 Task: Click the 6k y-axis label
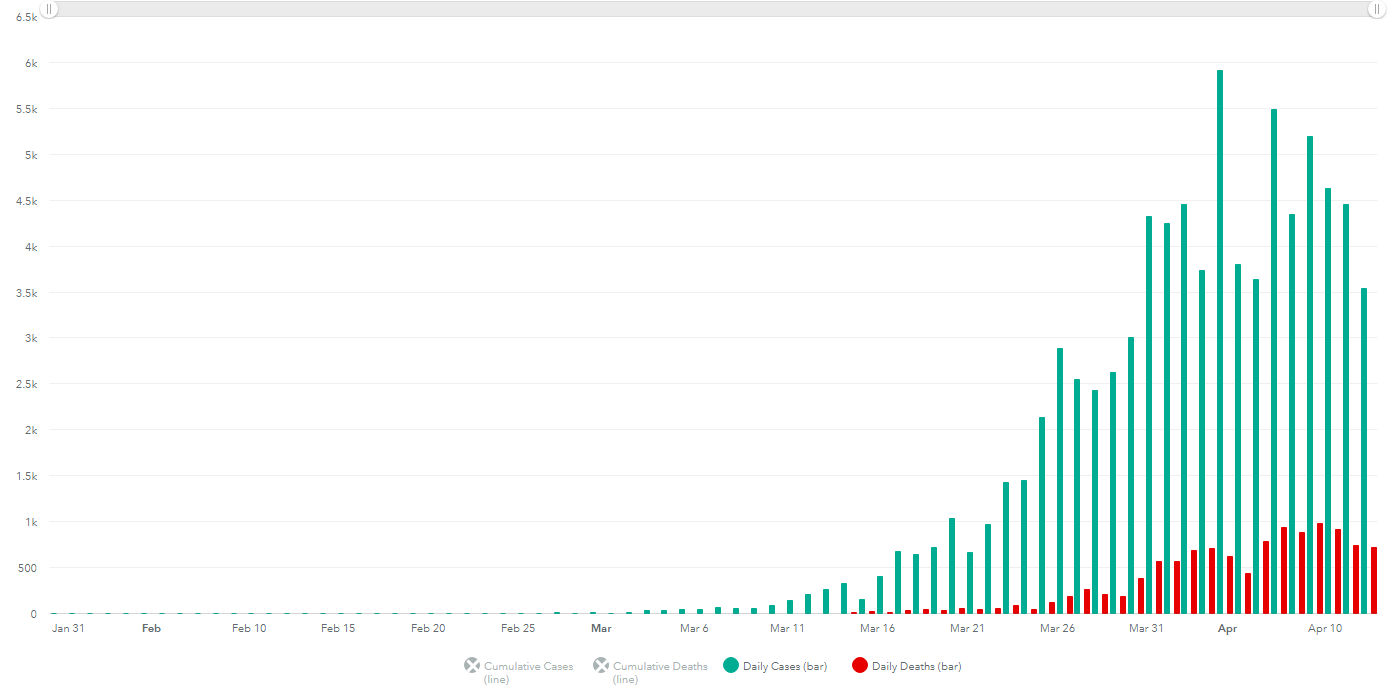30,63
